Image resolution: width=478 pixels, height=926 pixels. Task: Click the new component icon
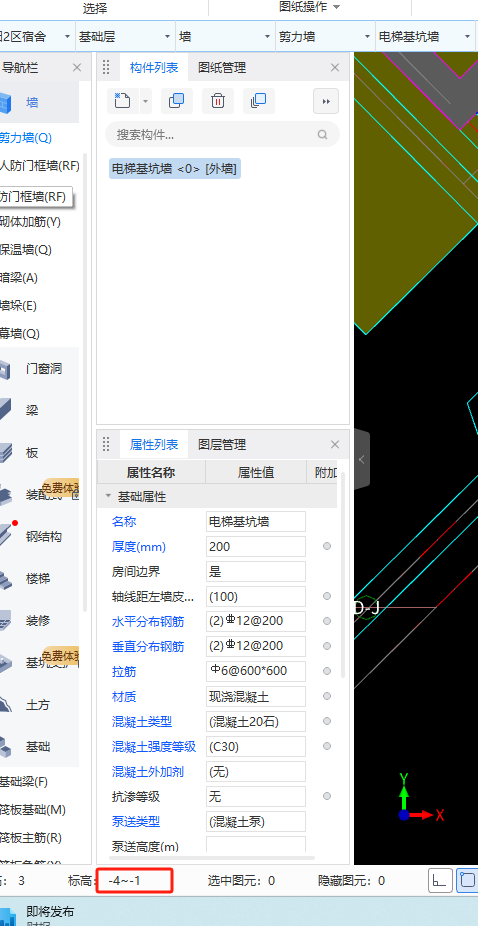tap(122, 101)
